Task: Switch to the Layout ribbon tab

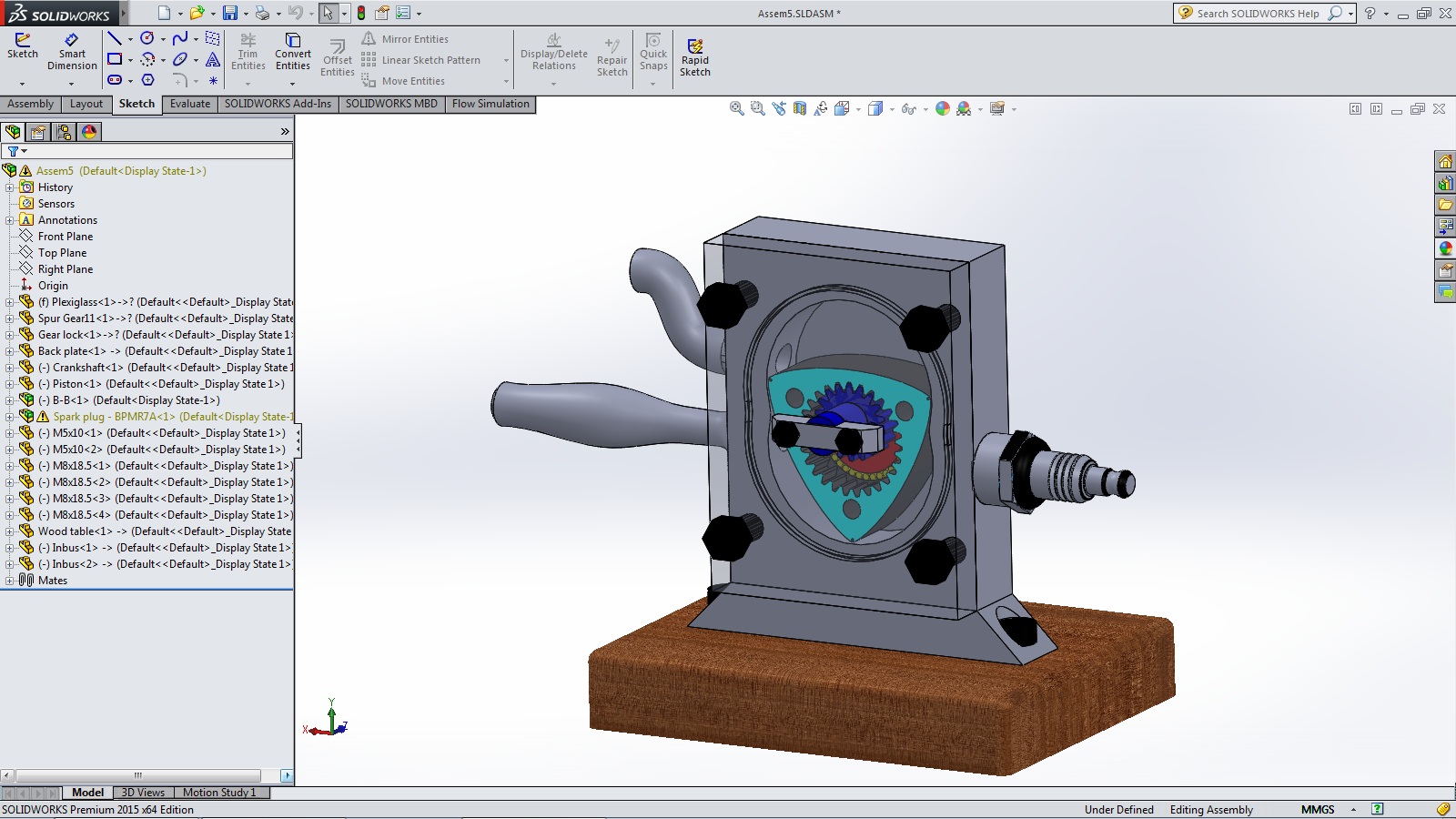Action: click(x=86, y=104)
